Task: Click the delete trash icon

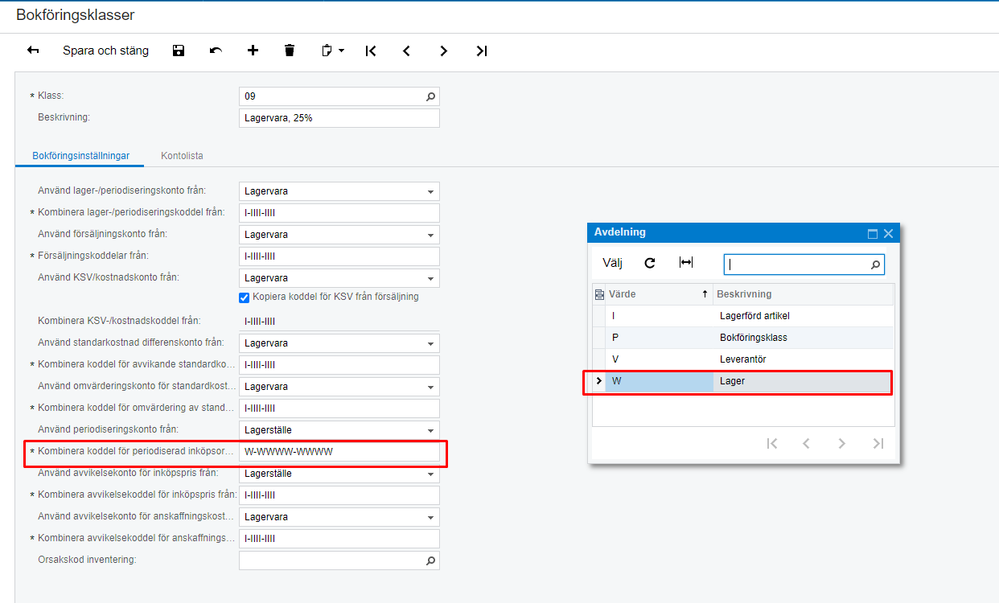Action: coord(290,51)
